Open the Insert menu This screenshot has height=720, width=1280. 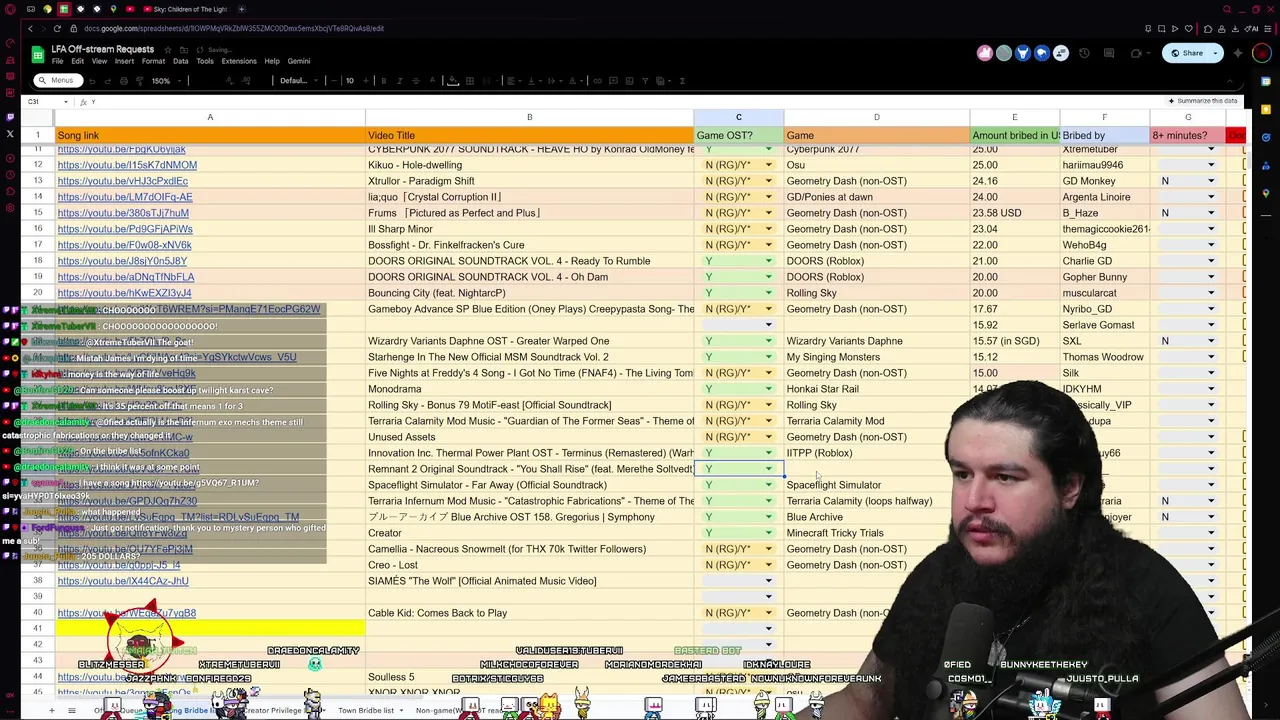pos(124,61)
